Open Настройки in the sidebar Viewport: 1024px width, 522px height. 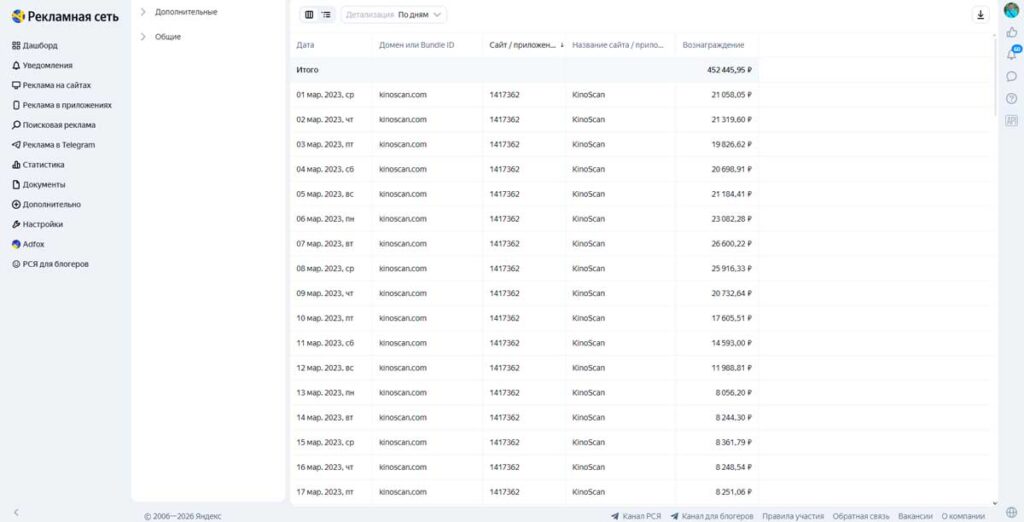pos(37,224)
